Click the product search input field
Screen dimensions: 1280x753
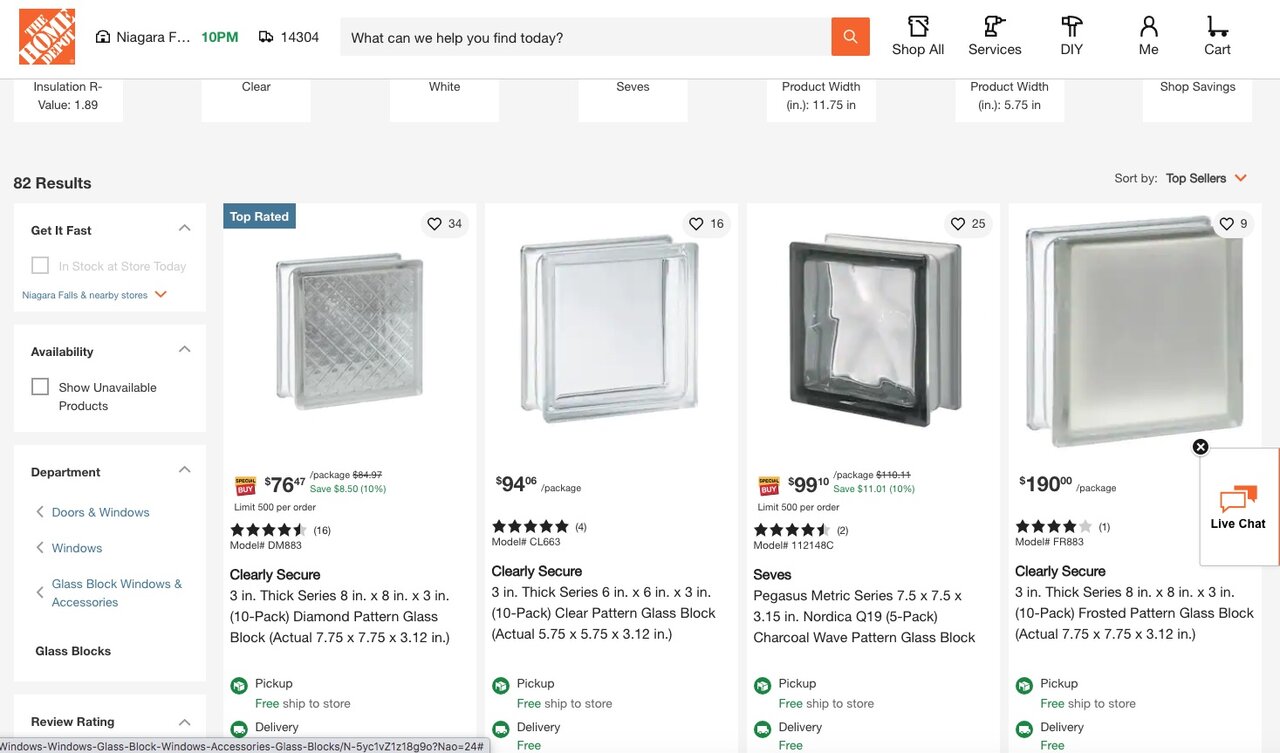585,37
